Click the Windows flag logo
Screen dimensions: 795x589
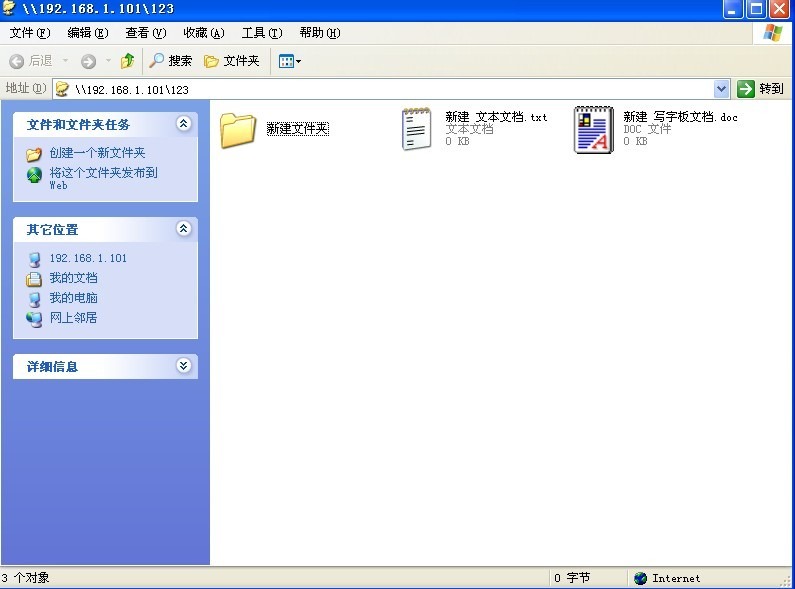click(773, 33)
